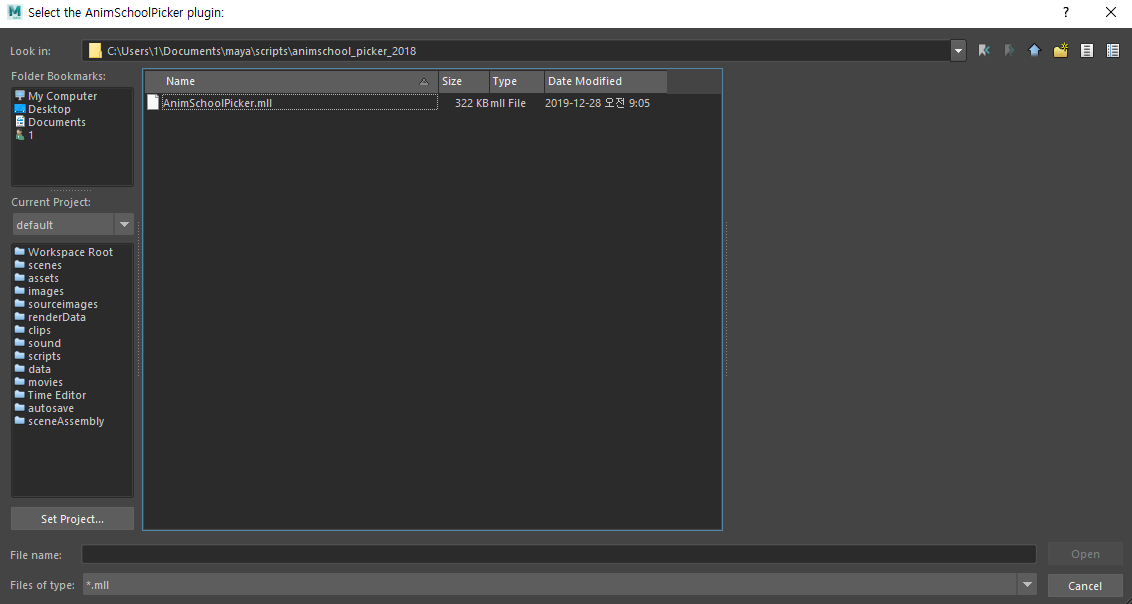Click the mll File type cell
The height and width of the screenshot is (604, 1132).
click(508, 103)
